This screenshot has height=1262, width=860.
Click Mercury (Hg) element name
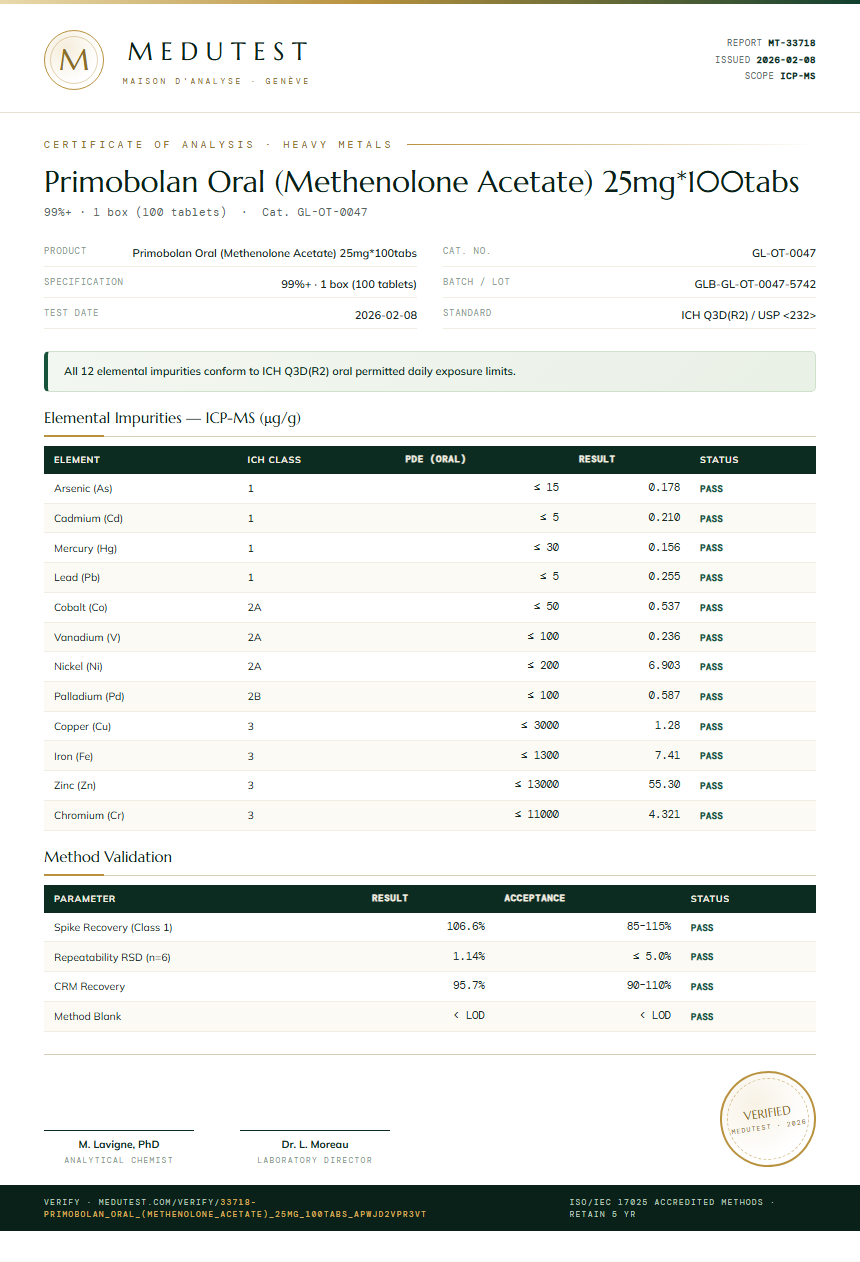point(85,548)
